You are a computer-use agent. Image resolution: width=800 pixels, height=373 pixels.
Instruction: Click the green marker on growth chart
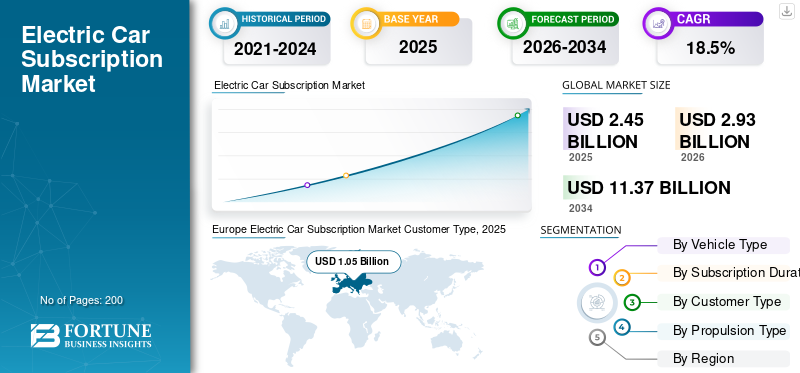(517, 115)
